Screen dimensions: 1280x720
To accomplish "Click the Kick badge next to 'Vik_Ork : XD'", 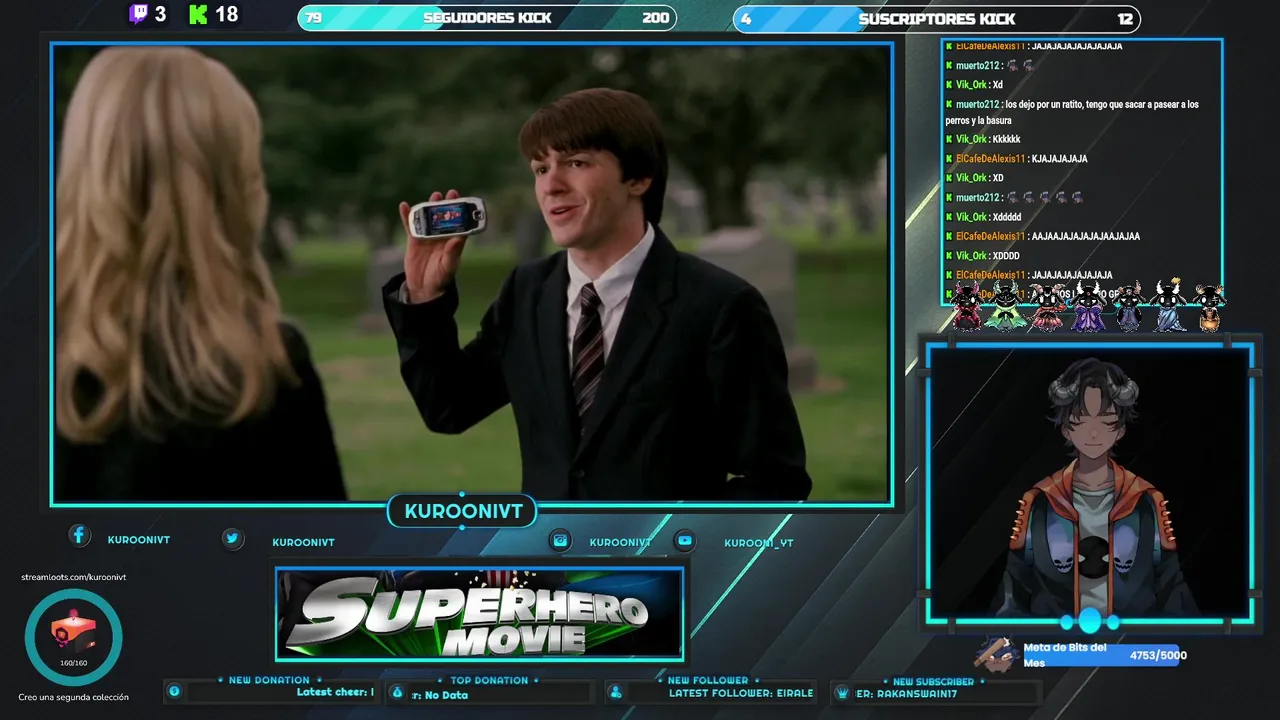I will pyautogui.click(x=949, y=178).
